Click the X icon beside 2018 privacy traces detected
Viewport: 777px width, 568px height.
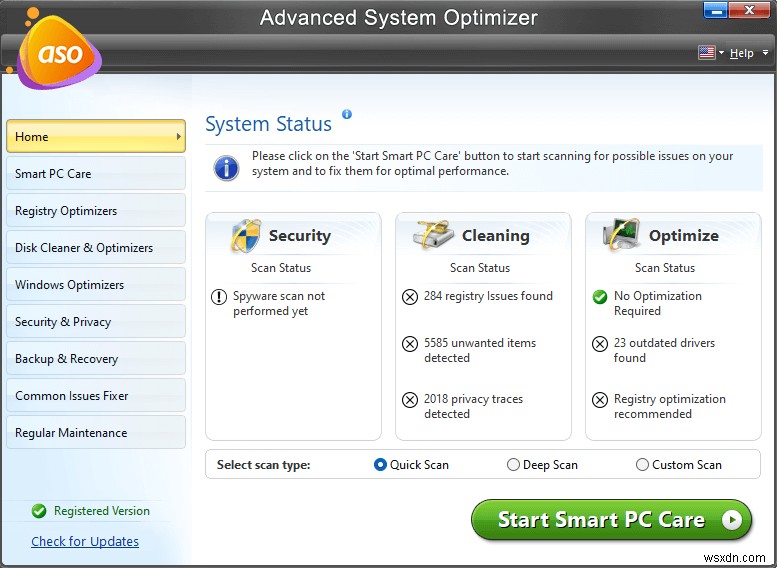[410, 399]
